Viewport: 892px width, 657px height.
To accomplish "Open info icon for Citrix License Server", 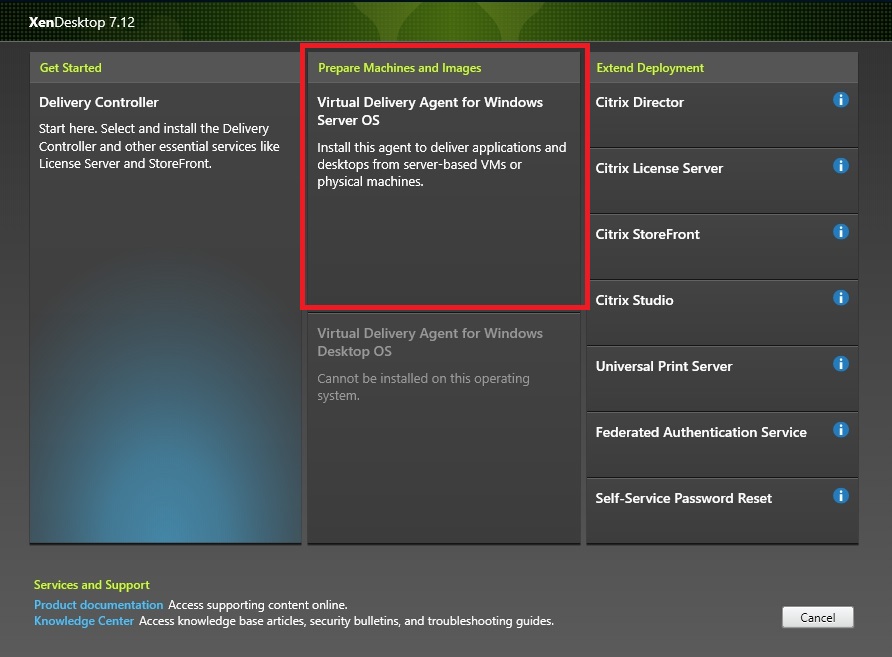I will (841, 166).
